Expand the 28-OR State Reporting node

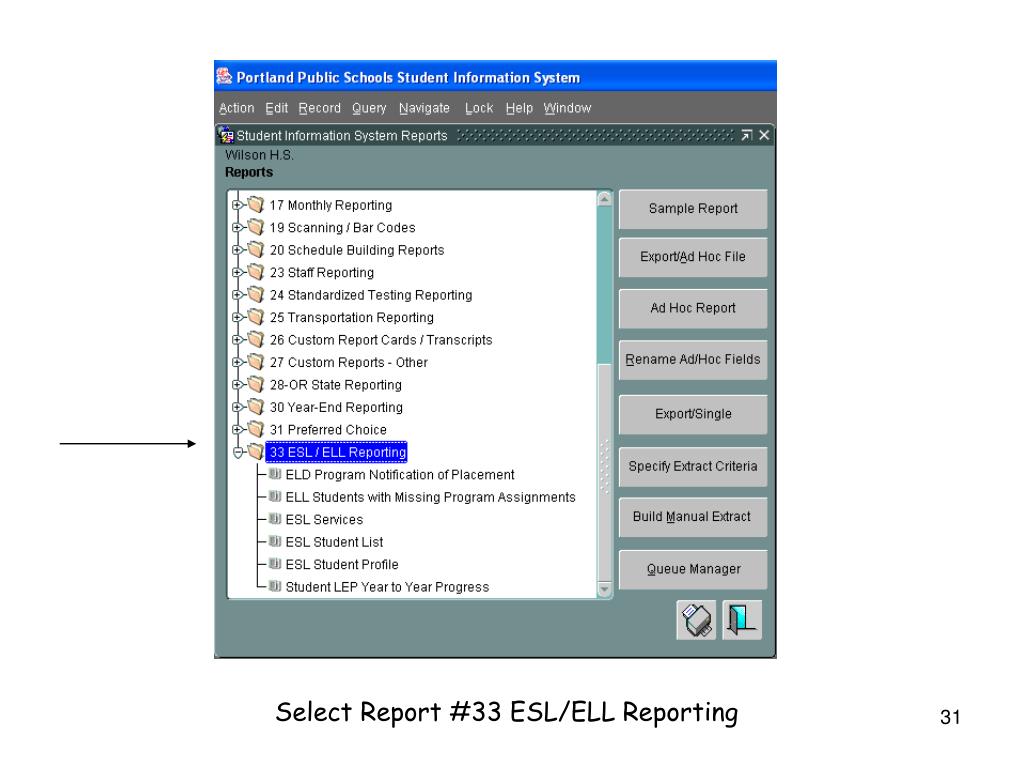point(237,384)
